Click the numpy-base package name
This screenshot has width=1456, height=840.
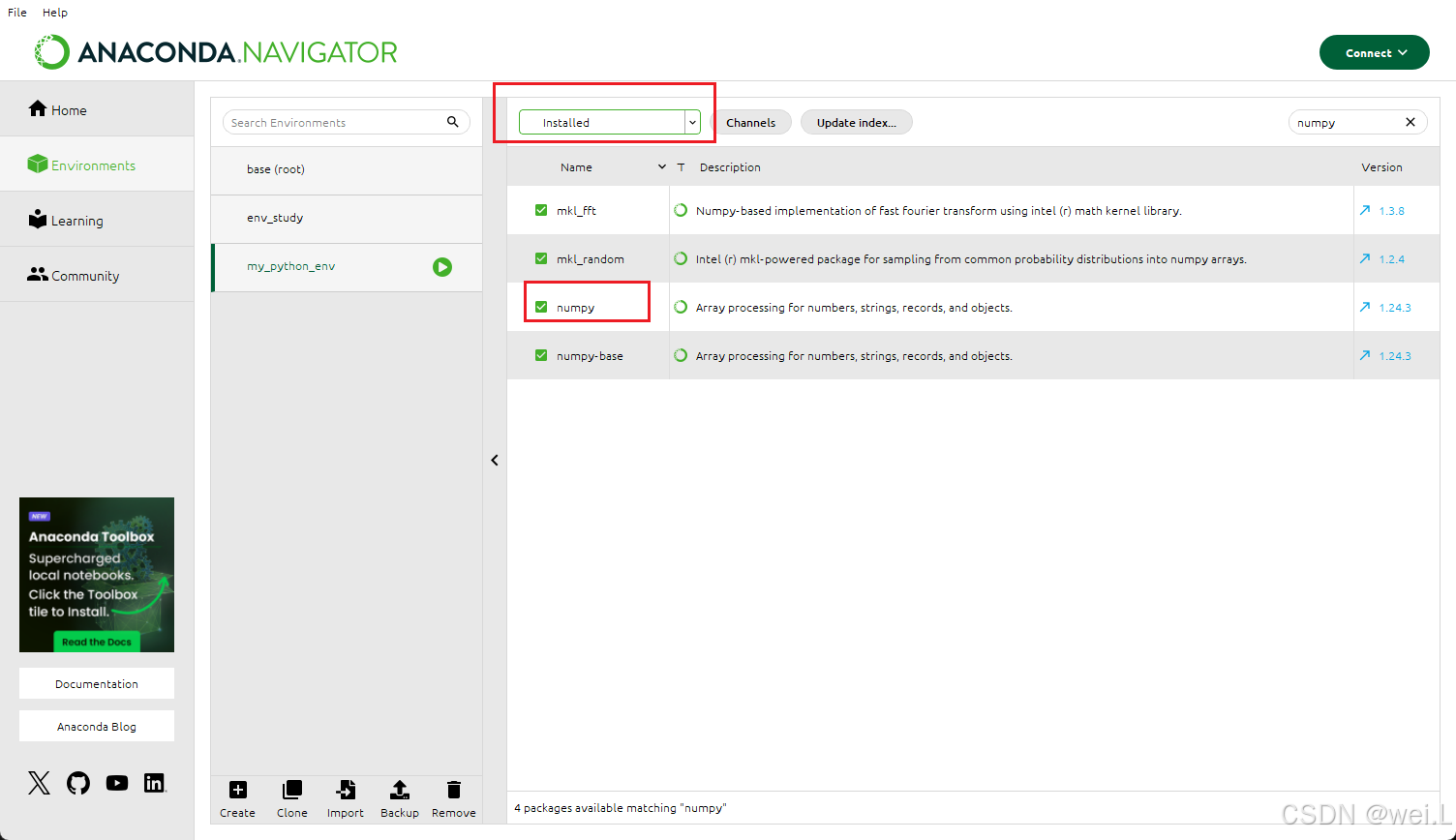pos(590,355)
